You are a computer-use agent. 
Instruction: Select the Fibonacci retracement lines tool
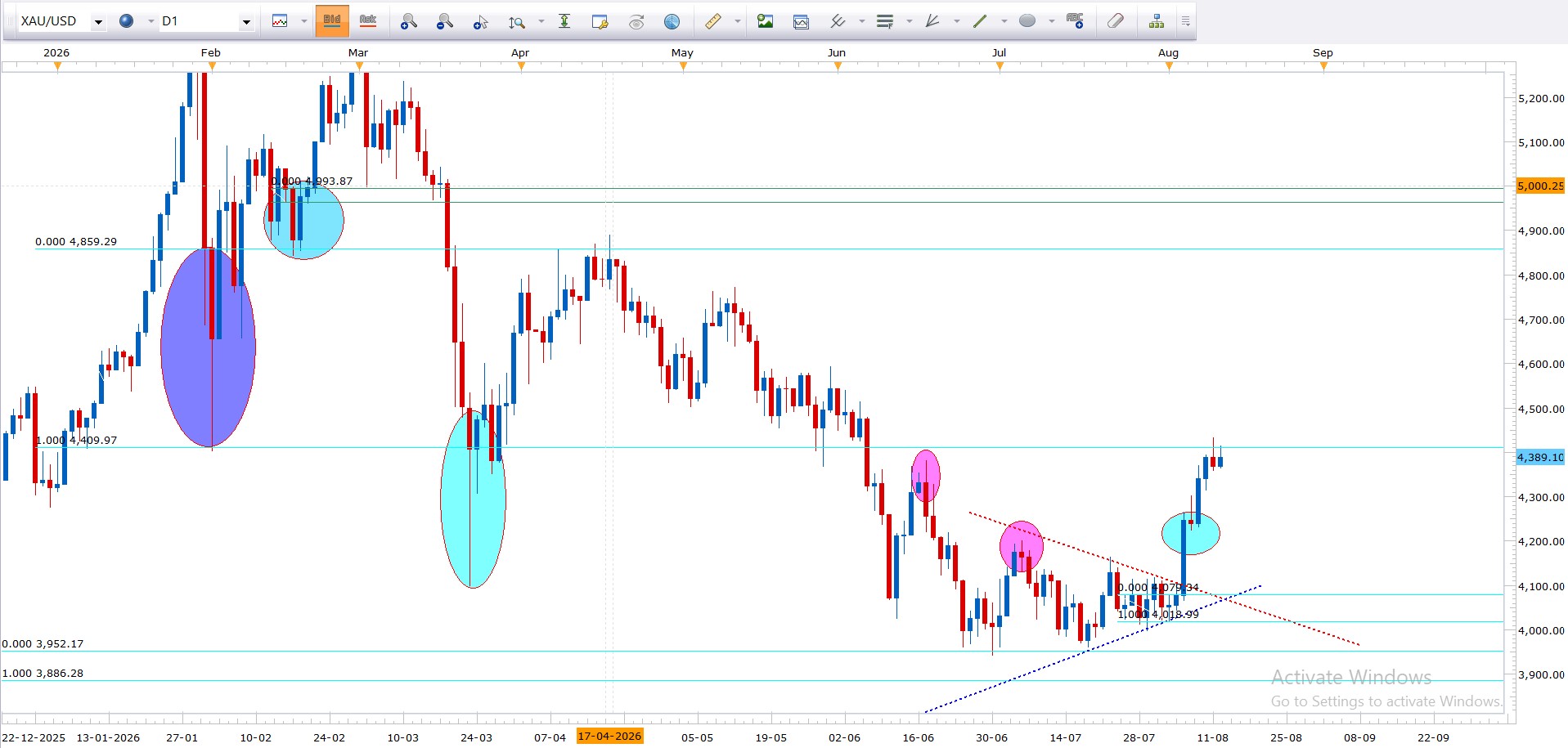pyautogui.click(x=885, y=21)
